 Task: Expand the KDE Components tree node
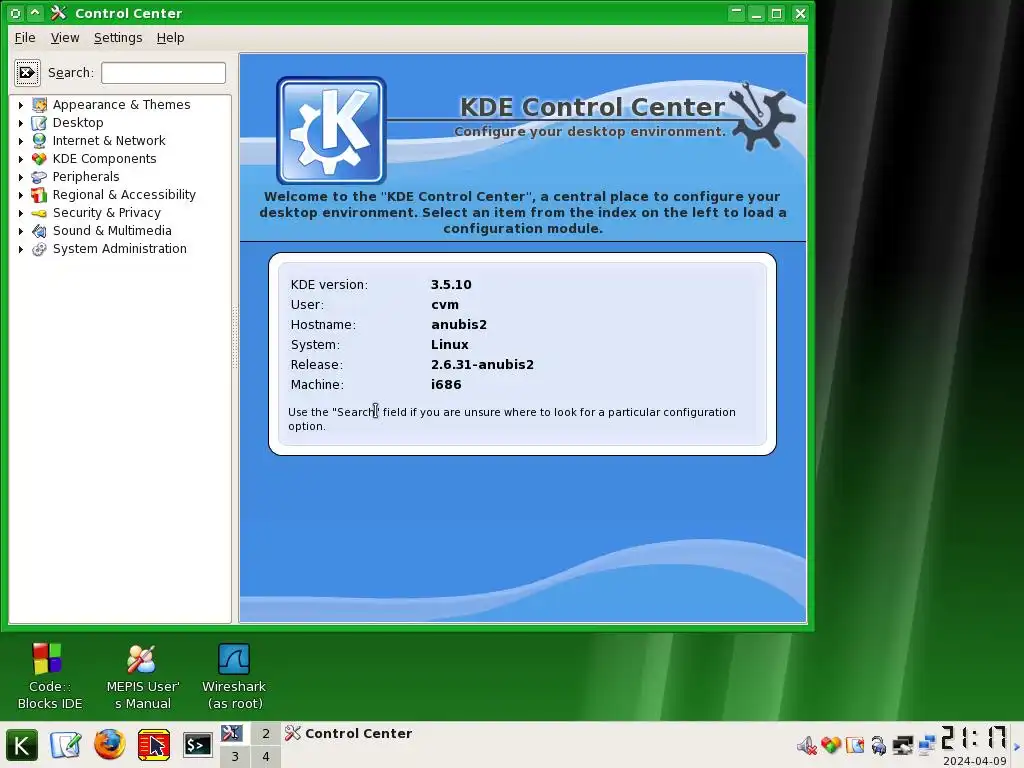click(x=21, y=159)
